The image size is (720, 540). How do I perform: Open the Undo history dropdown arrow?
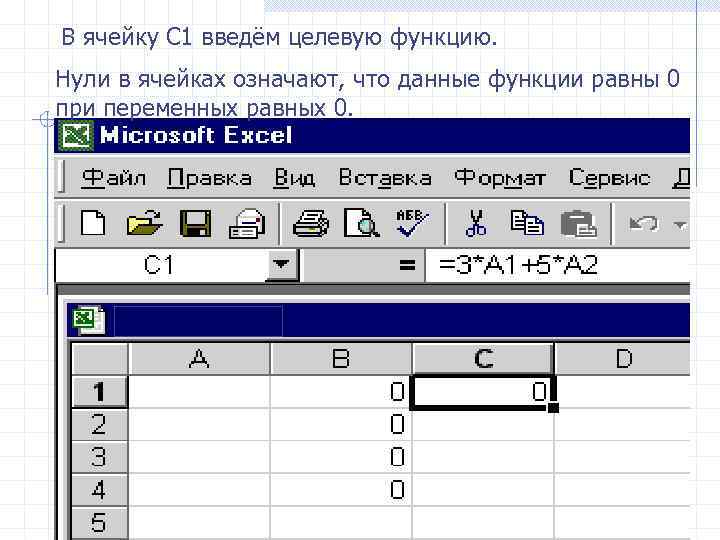point(680,224)
